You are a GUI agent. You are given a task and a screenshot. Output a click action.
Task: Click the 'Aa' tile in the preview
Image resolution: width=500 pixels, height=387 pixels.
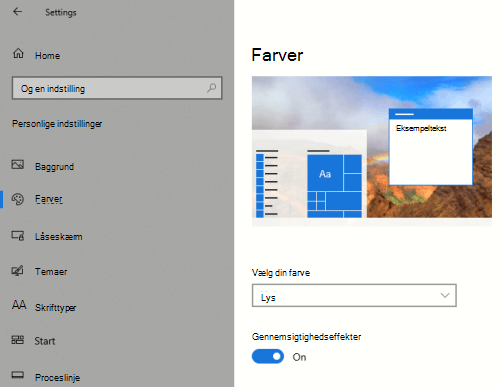[x=325, y=173]
